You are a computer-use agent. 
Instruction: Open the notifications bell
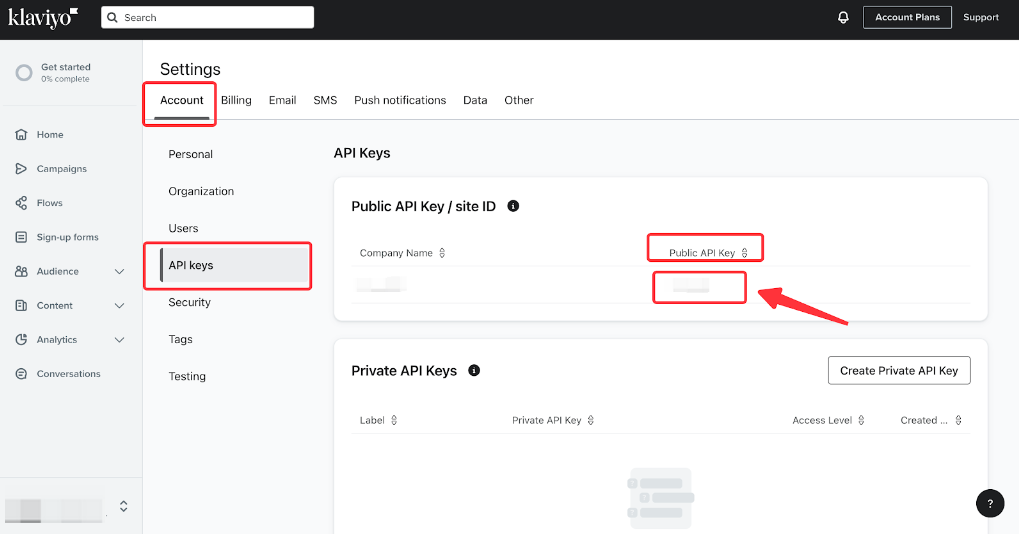[x=843, y=18]
